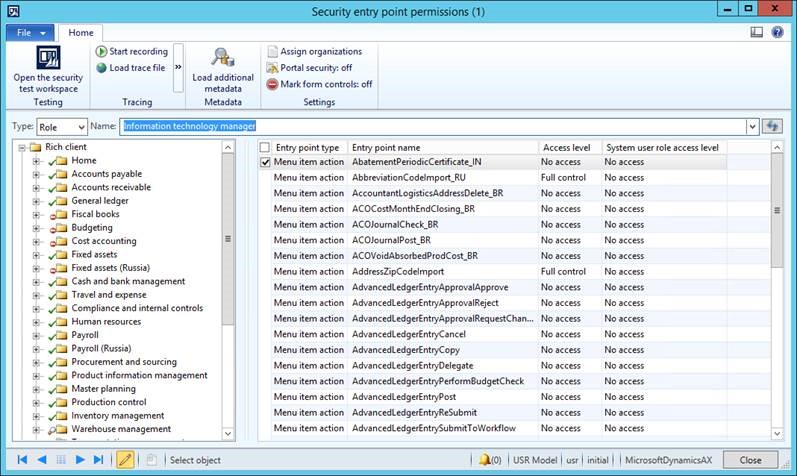This screenshot has height=476, width=797.
Task: Click the pencil edit mode icon
Action: click(x=125, y=460)
